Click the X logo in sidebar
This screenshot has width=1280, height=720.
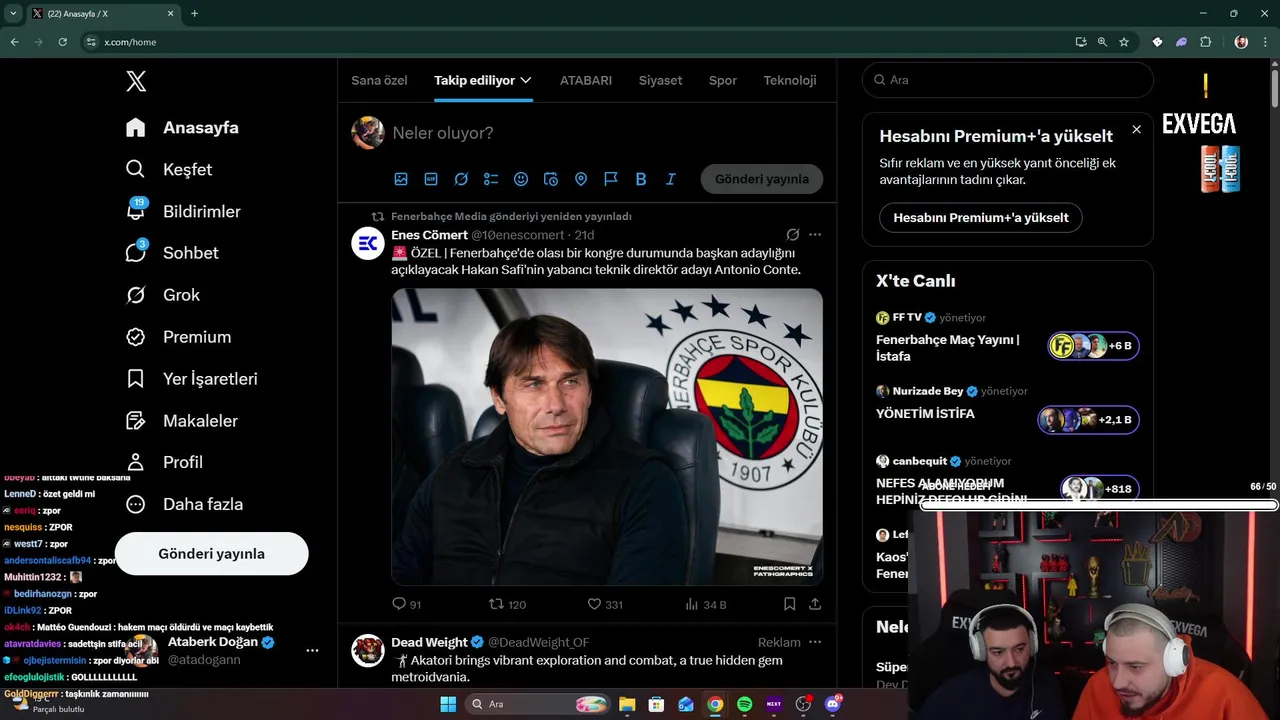(x=136, y=81)
